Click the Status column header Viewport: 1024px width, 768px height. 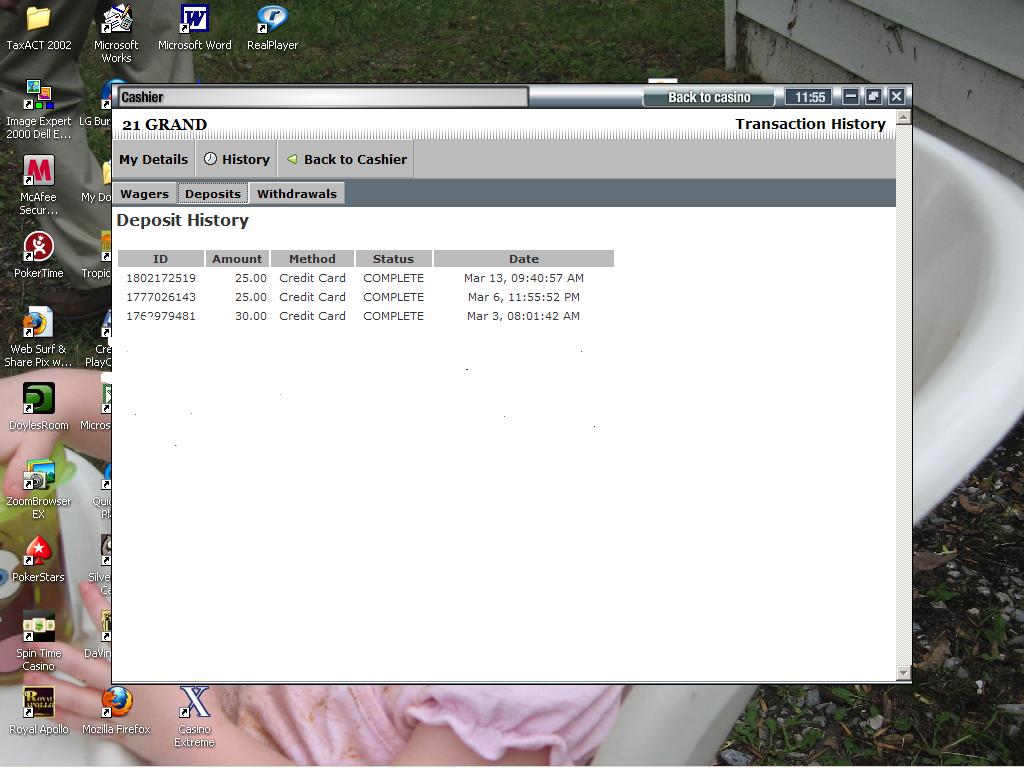[x=393, y=259]
